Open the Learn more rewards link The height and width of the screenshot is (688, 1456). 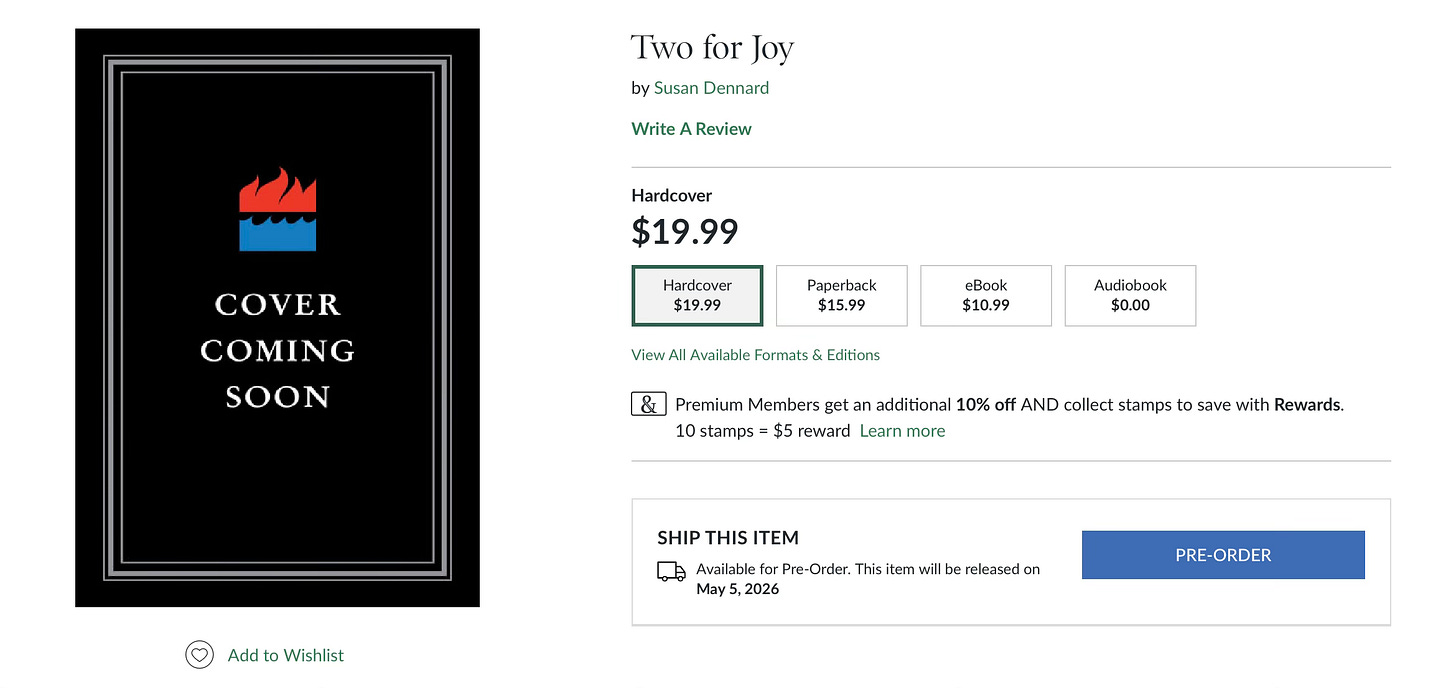pyautogui.click(x=902, y=431)
